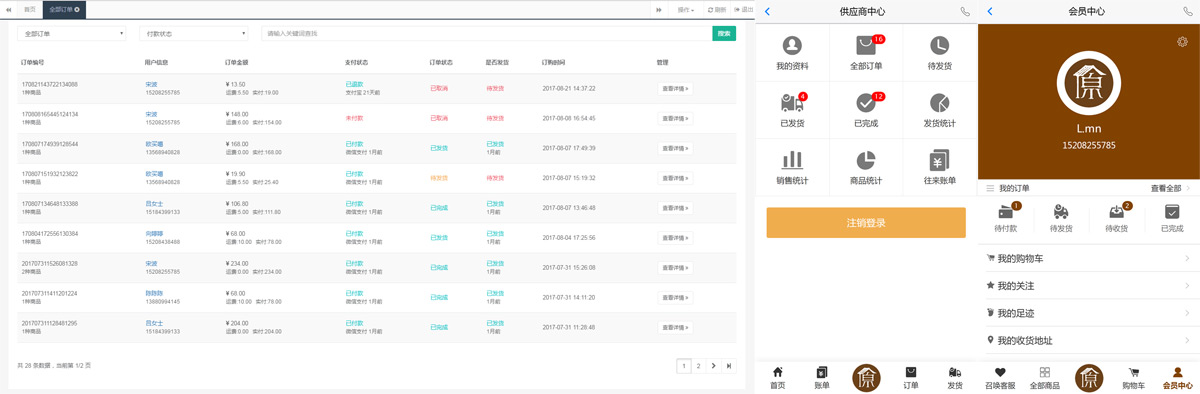
Task: Go to the next page arrow
Action: [713, 366]
